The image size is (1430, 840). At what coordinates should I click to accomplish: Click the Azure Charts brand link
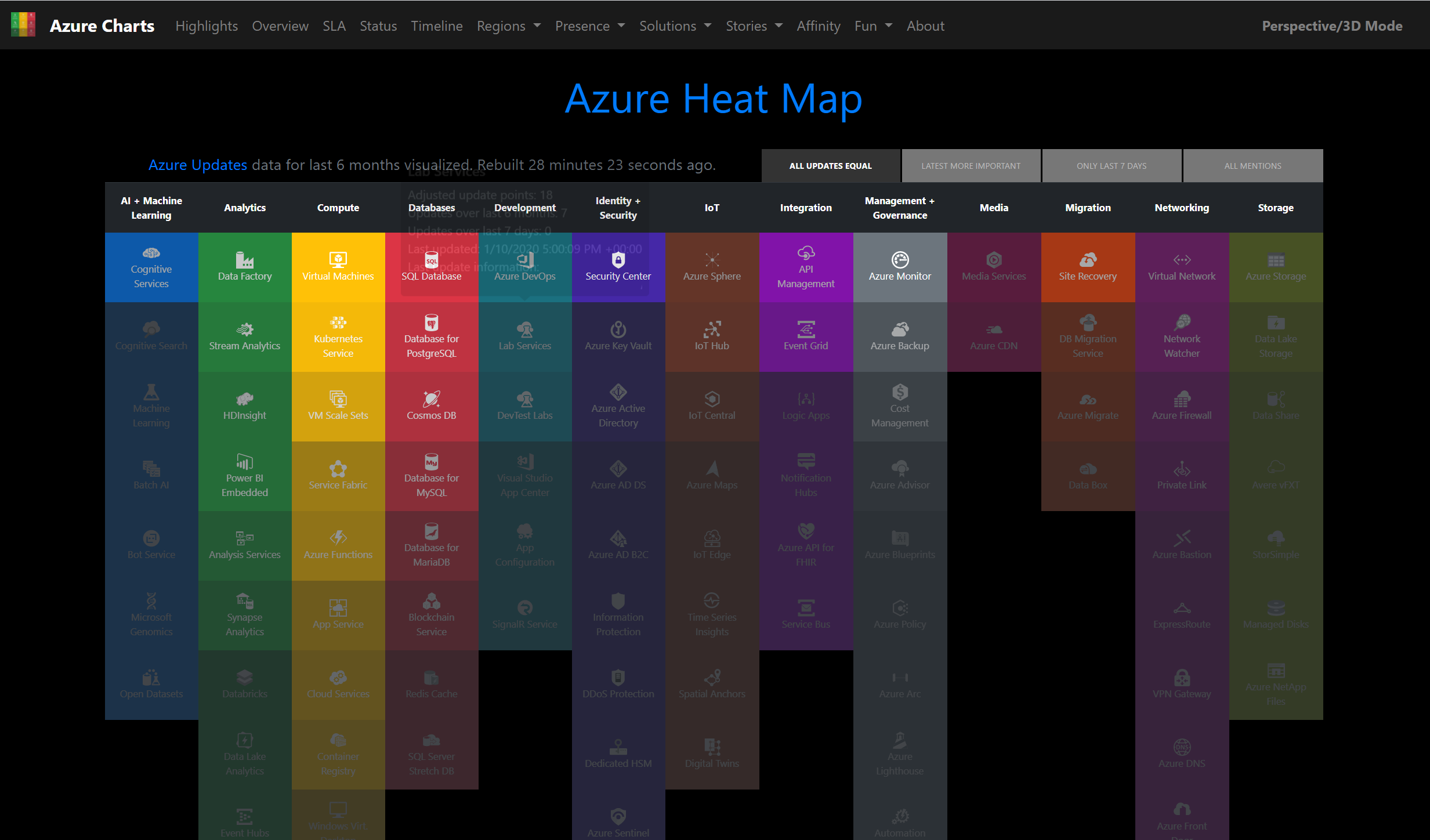coord(102,26)
